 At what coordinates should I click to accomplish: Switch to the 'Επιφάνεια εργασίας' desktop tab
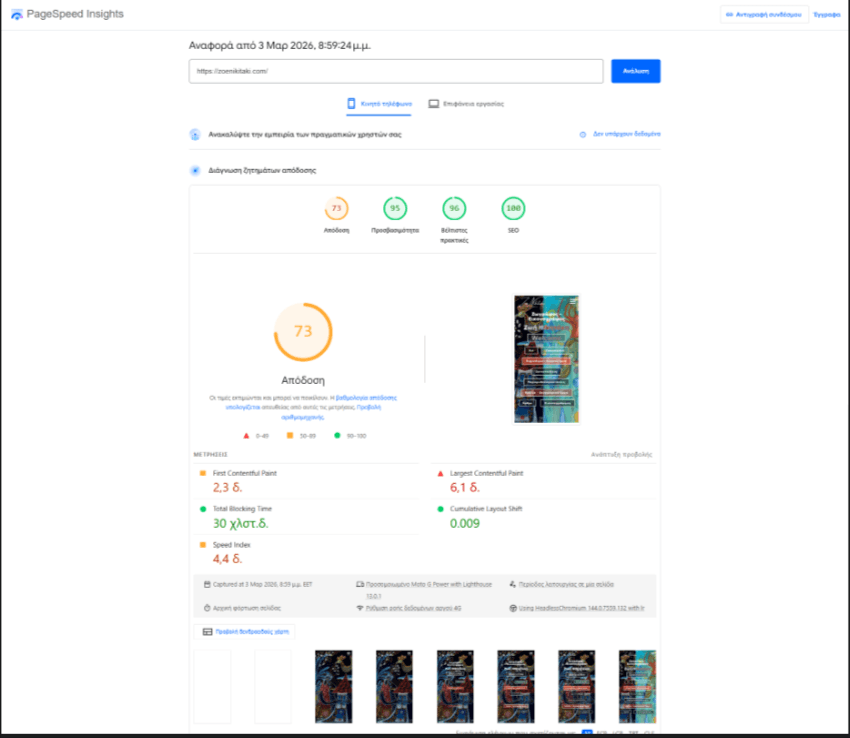(x=466, y=104)
